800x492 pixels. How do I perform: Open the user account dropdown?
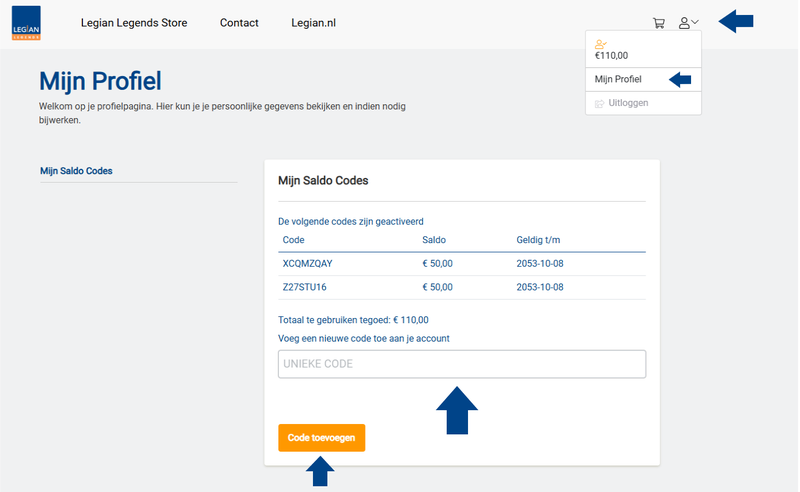[x=688, y=22]
